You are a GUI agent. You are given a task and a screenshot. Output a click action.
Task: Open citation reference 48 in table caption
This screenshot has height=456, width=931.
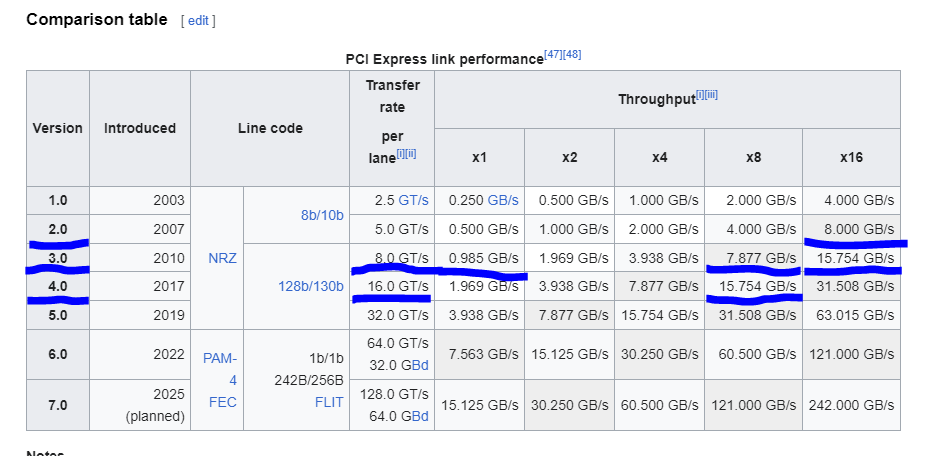click(572, 55)
